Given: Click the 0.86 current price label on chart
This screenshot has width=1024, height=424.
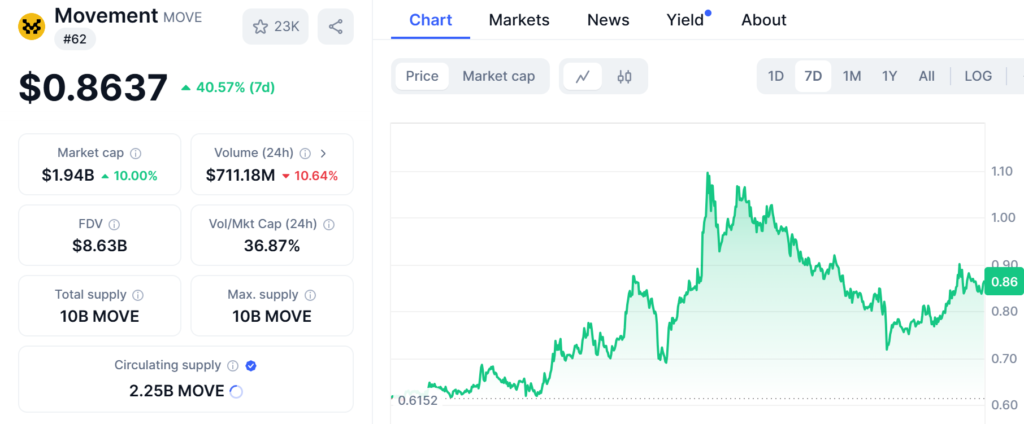Looking at the screenshot, I should pyautogui.click(x=1003, y=282).
